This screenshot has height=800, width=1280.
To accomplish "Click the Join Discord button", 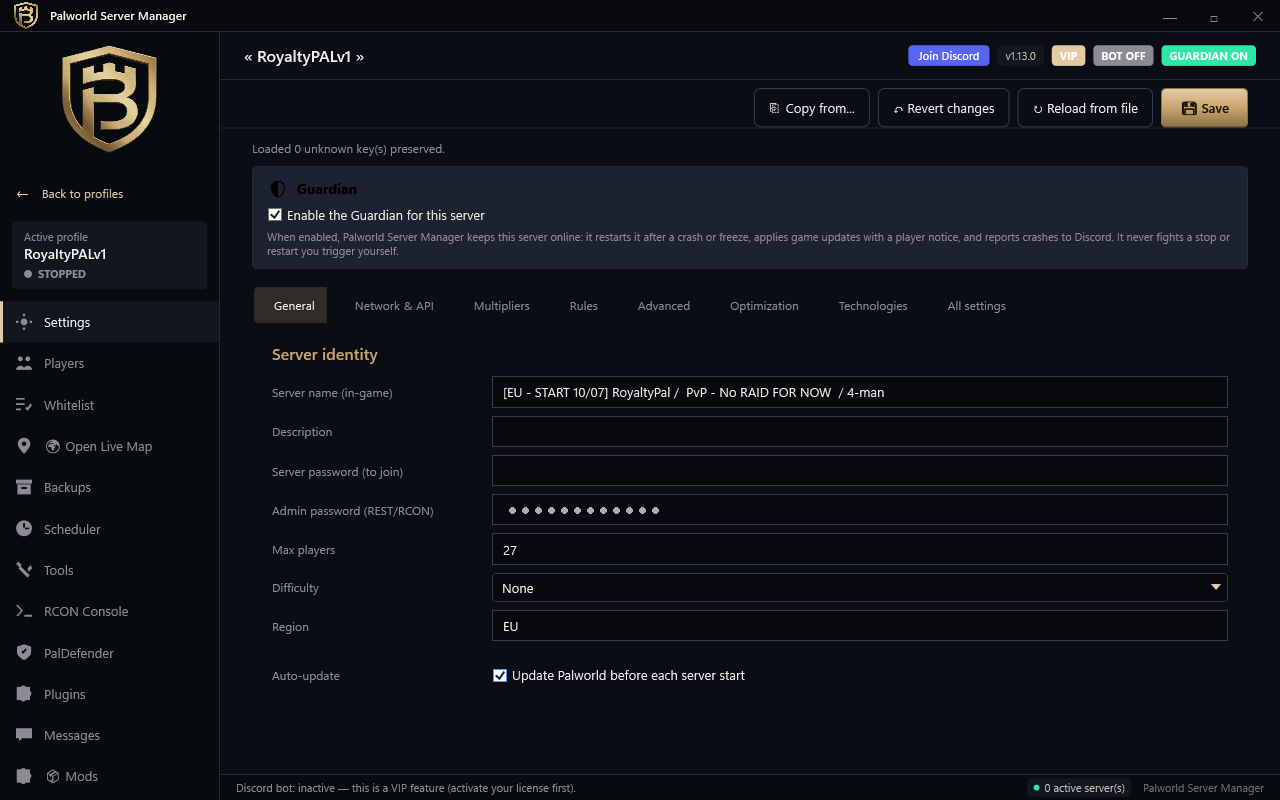I will 949,56.
